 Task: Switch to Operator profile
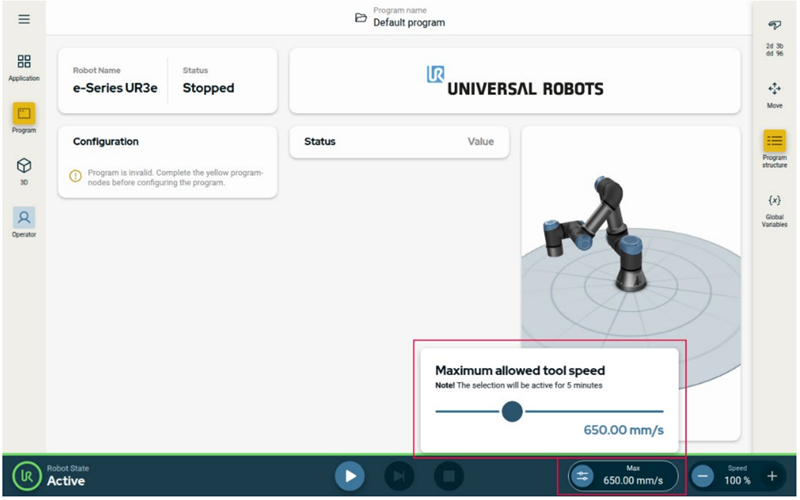24,221
